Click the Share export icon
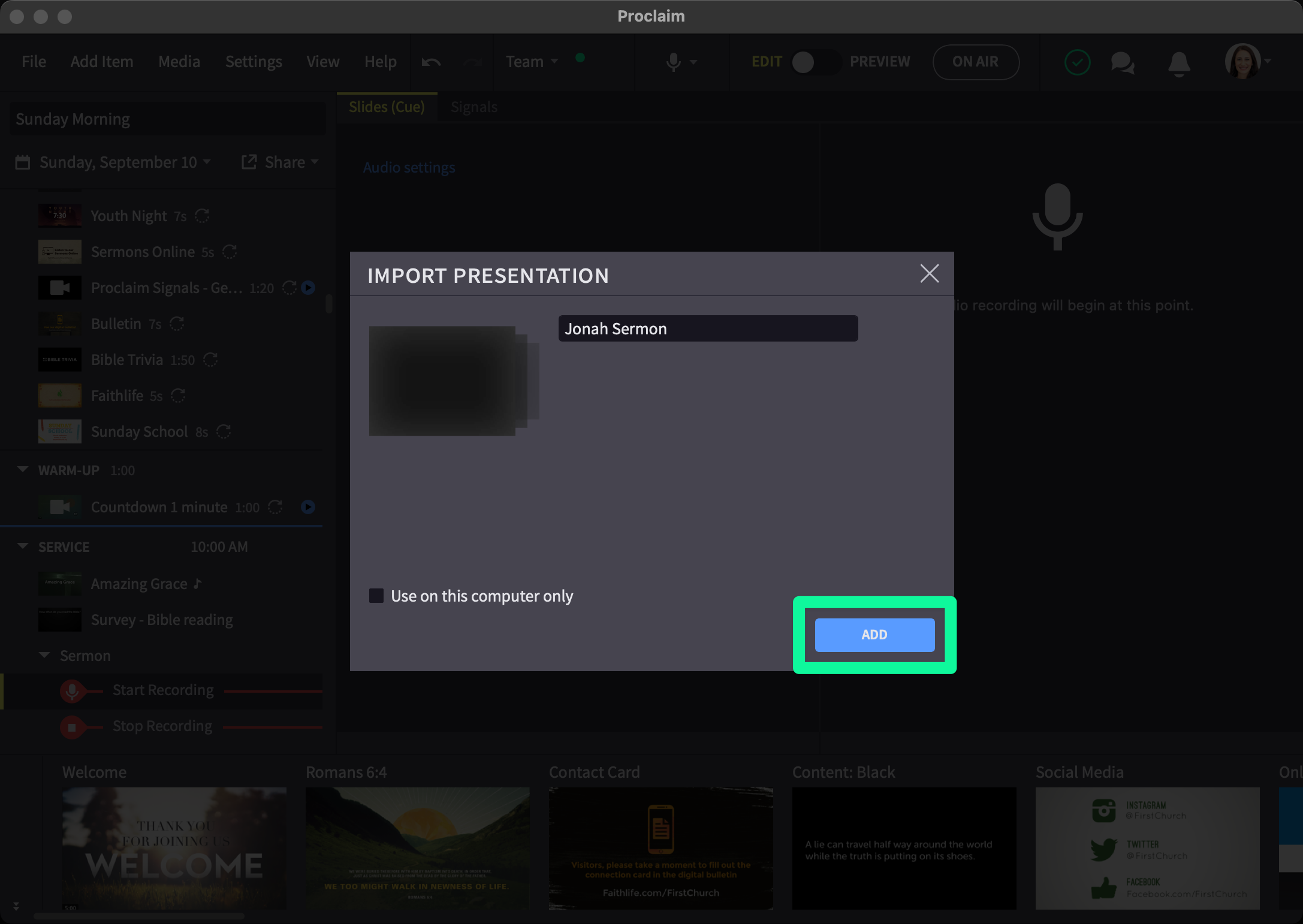This screenshot has width=1303, height=924. 249,162
